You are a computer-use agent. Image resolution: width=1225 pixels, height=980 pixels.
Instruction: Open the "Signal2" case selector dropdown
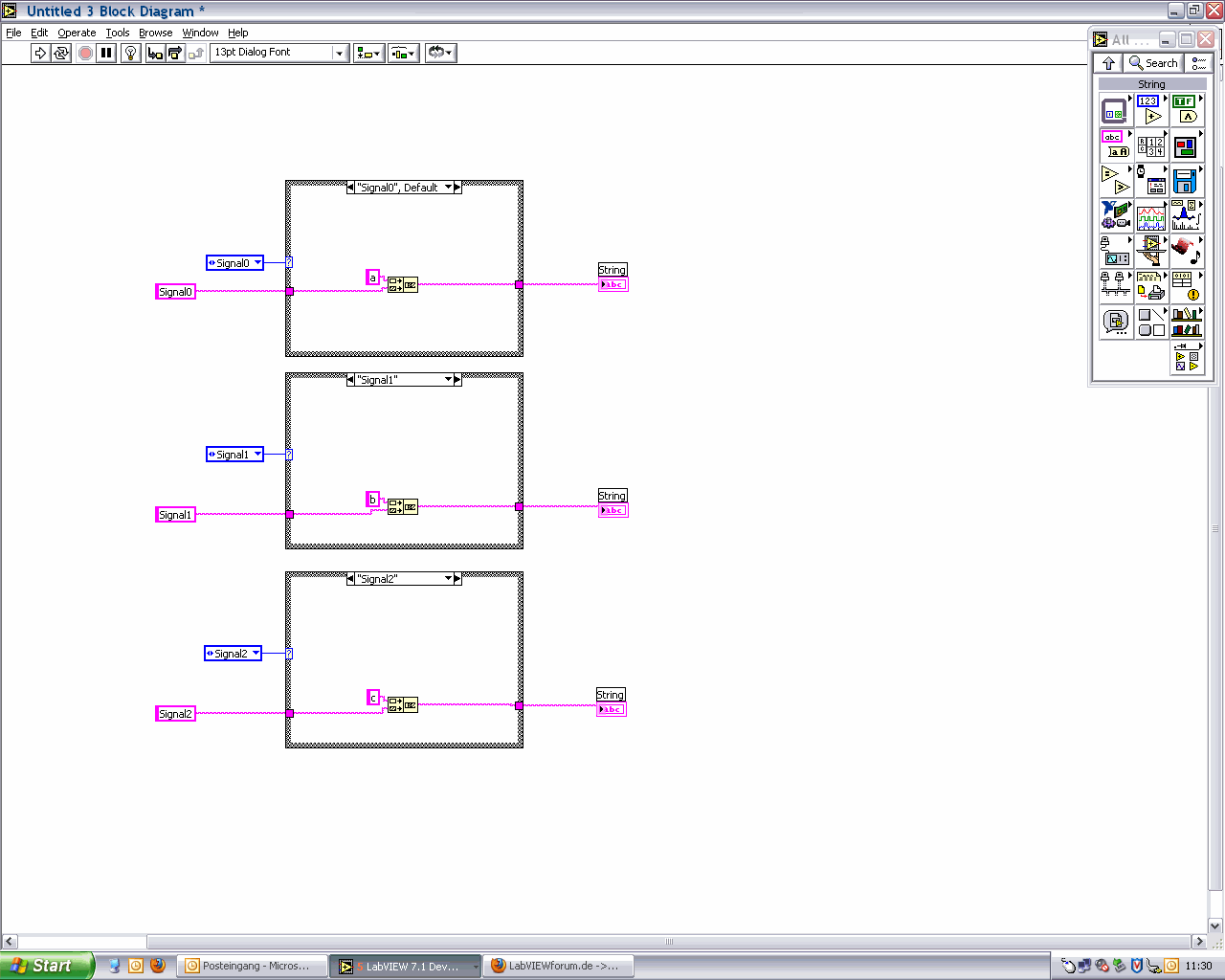point(448,579)
